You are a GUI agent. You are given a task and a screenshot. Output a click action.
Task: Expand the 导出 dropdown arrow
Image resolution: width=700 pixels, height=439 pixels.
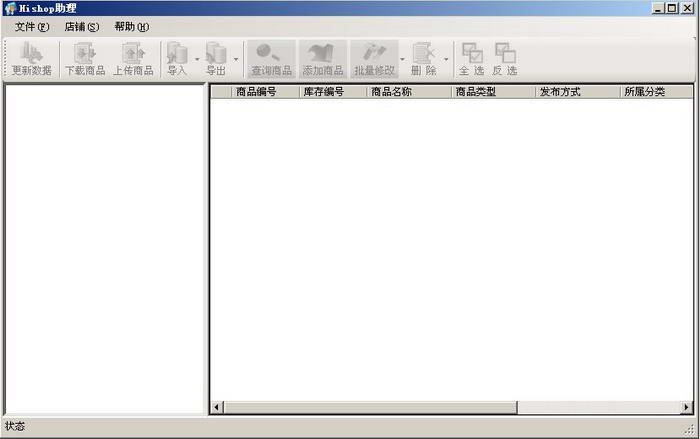[236, 59]
